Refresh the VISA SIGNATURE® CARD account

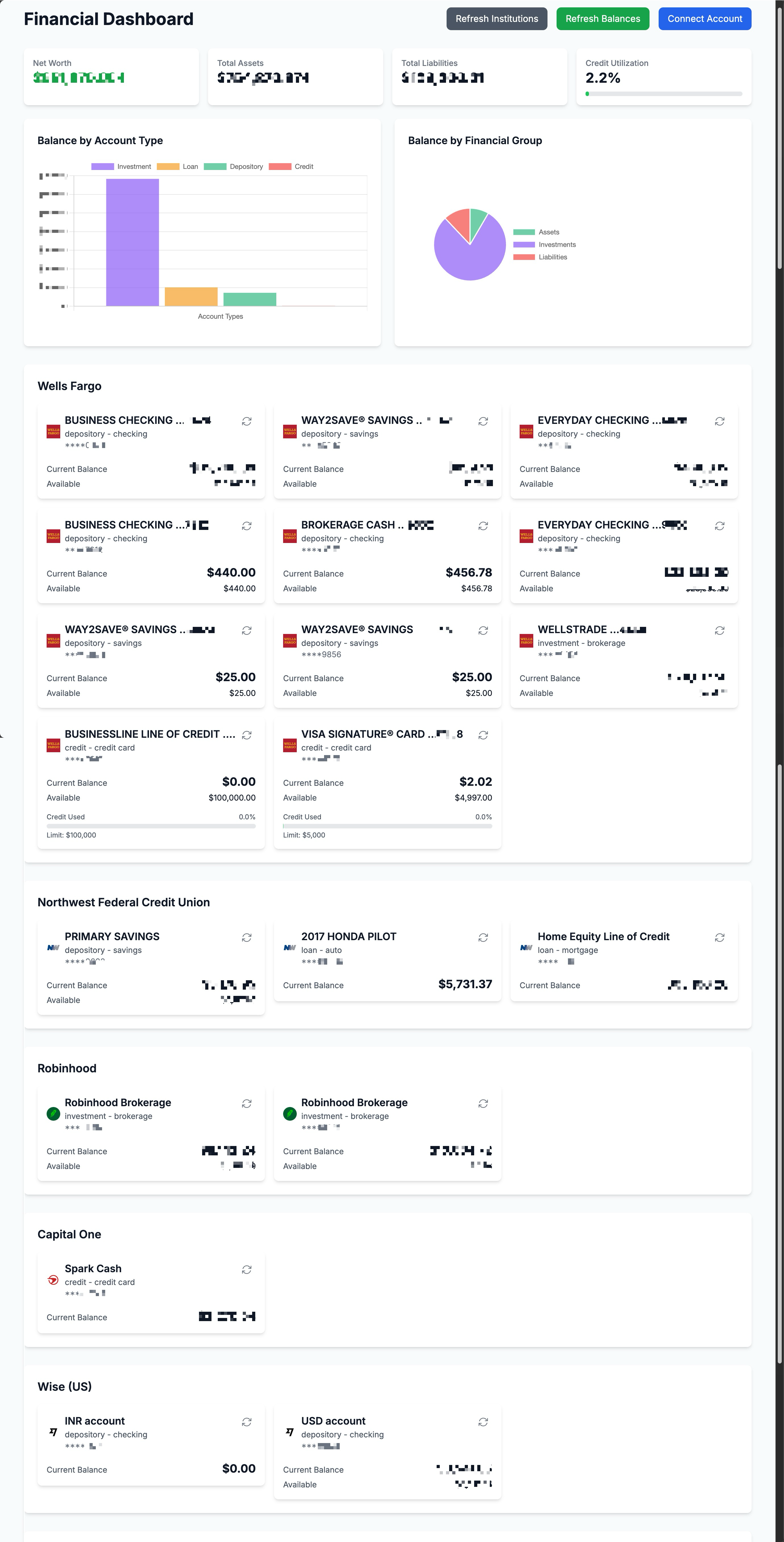(x=482, y=735)
